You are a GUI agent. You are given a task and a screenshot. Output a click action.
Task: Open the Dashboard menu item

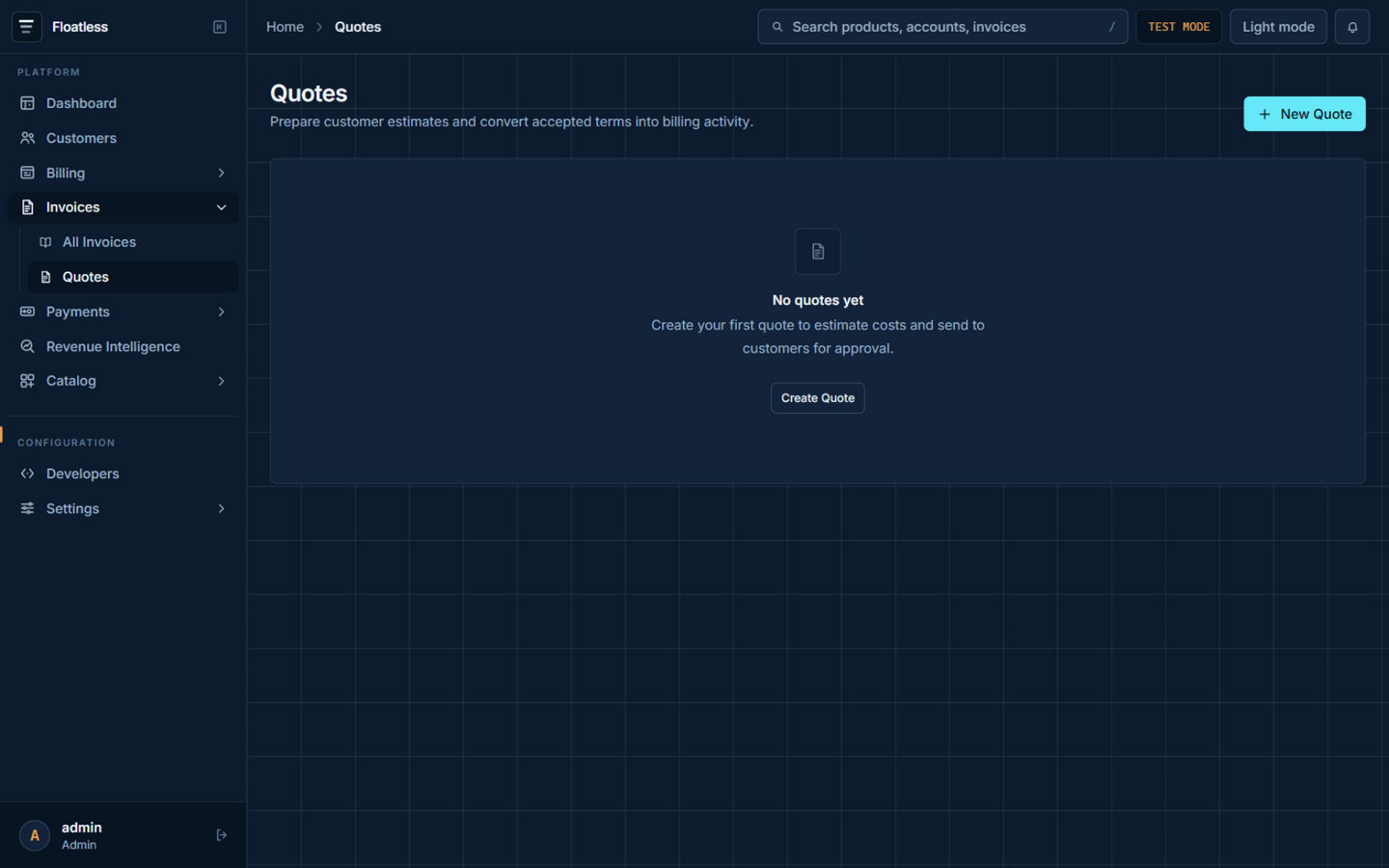coord(123,103)
